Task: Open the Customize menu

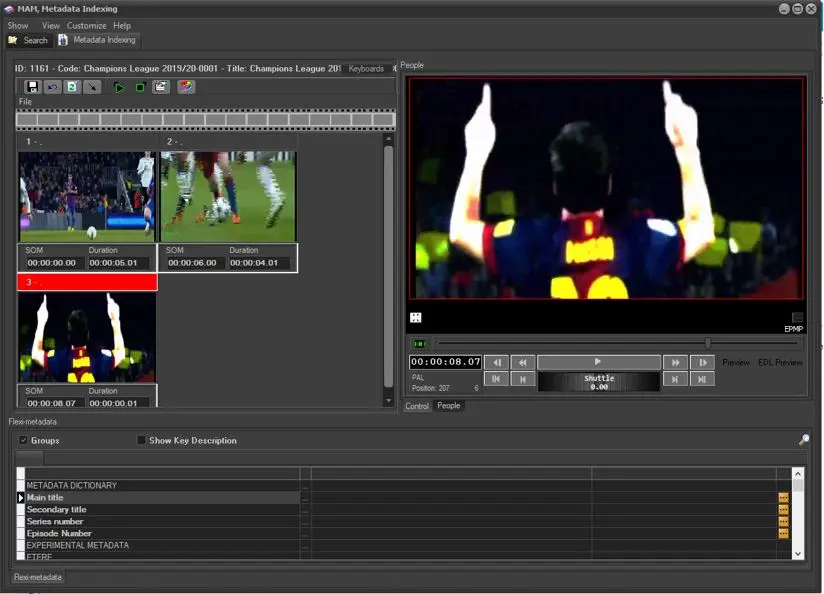Action: 86,25
